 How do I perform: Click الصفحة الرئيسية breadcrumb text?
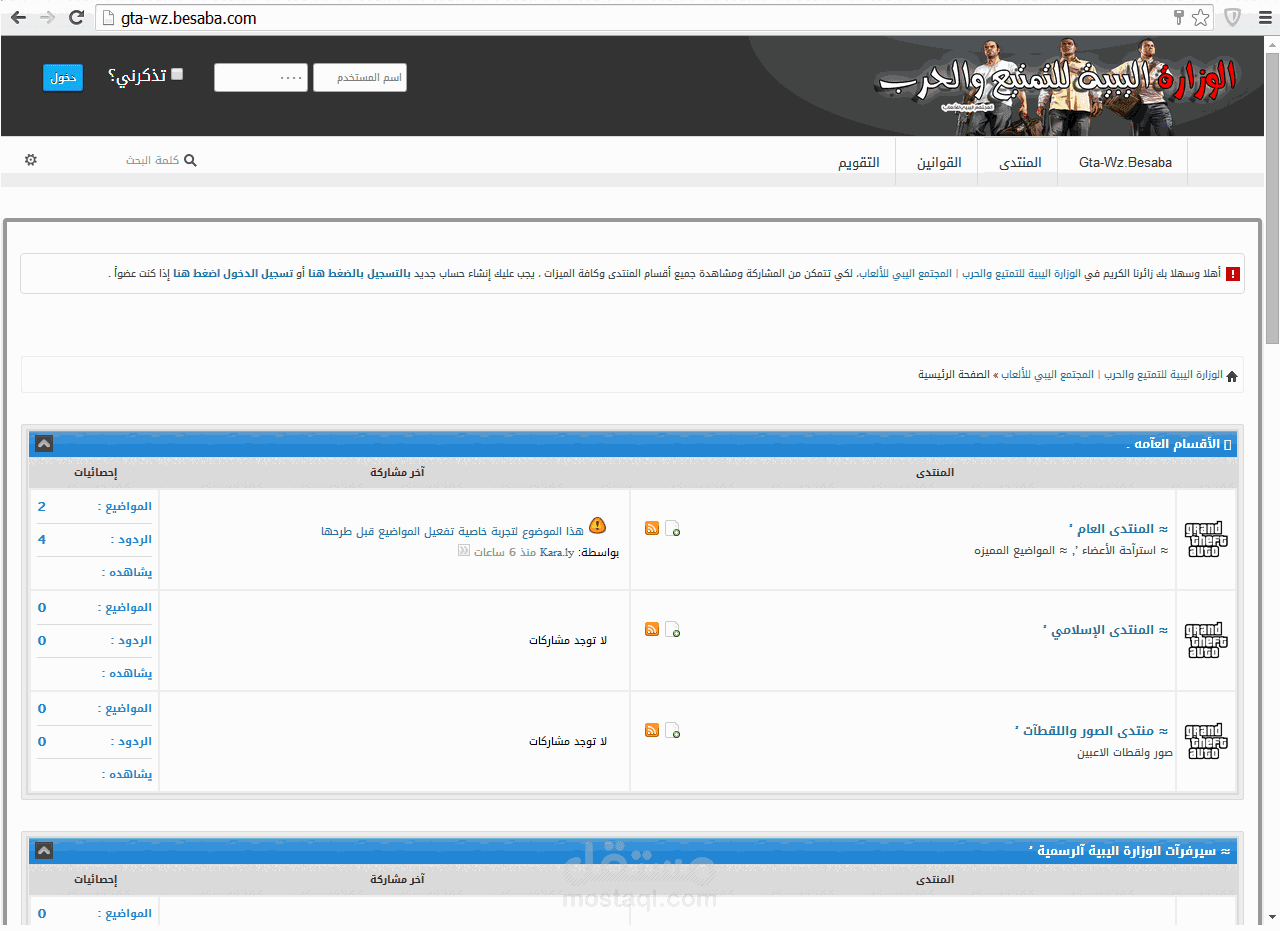tap(954, 375)
